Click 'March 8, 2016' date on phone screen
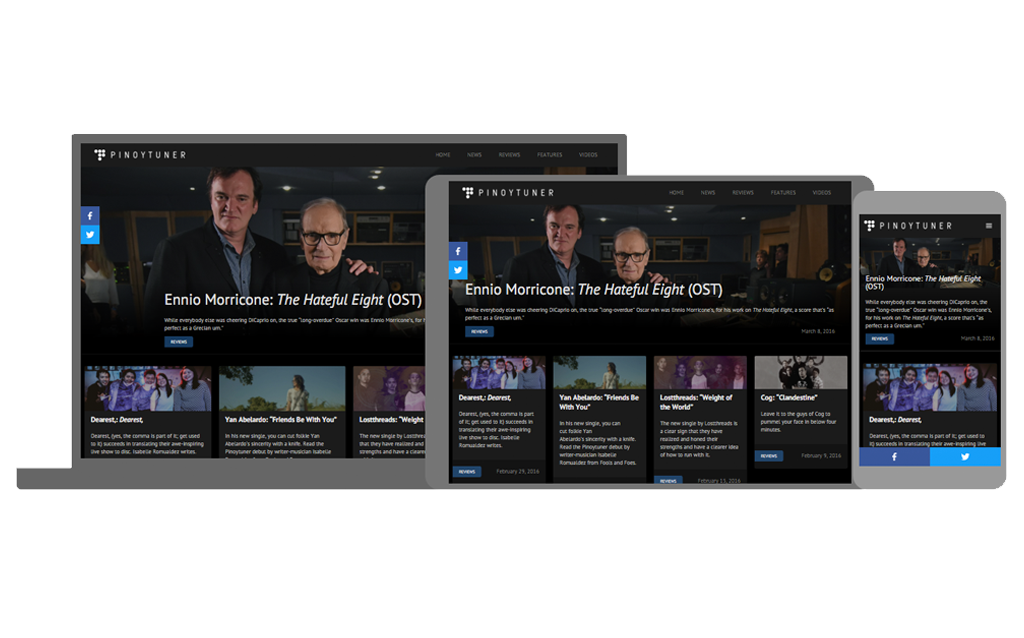 pos(978,339)
